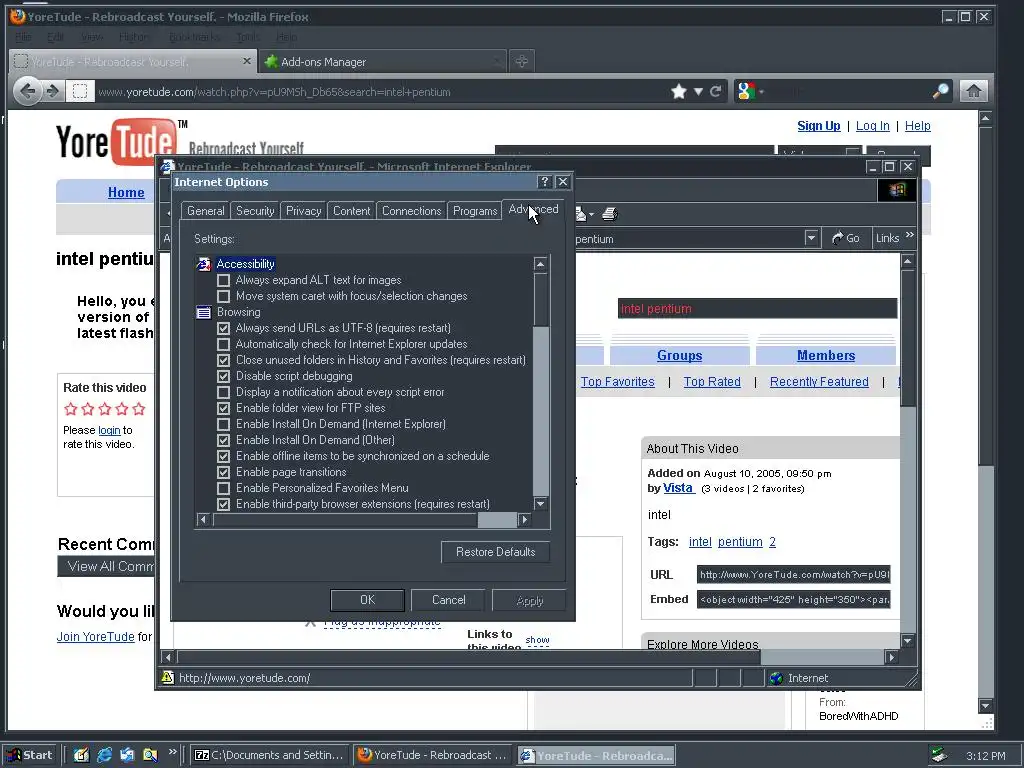The image size is (1024, 768).
Task: Rate the video with the first star
Action: (71, 409)
